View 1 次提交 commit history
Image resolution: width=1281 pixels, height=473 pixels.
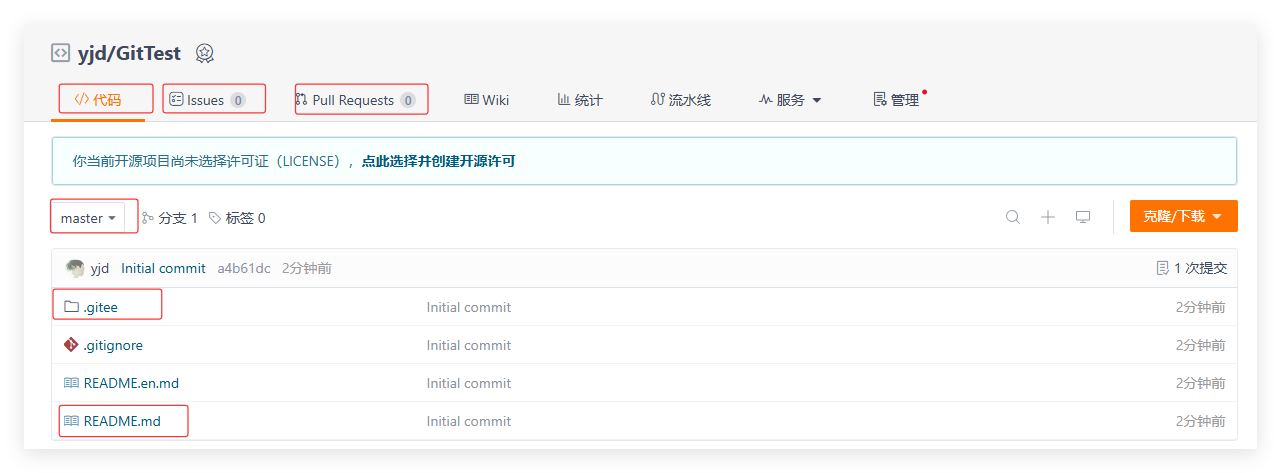click(x=1191, y=268)
